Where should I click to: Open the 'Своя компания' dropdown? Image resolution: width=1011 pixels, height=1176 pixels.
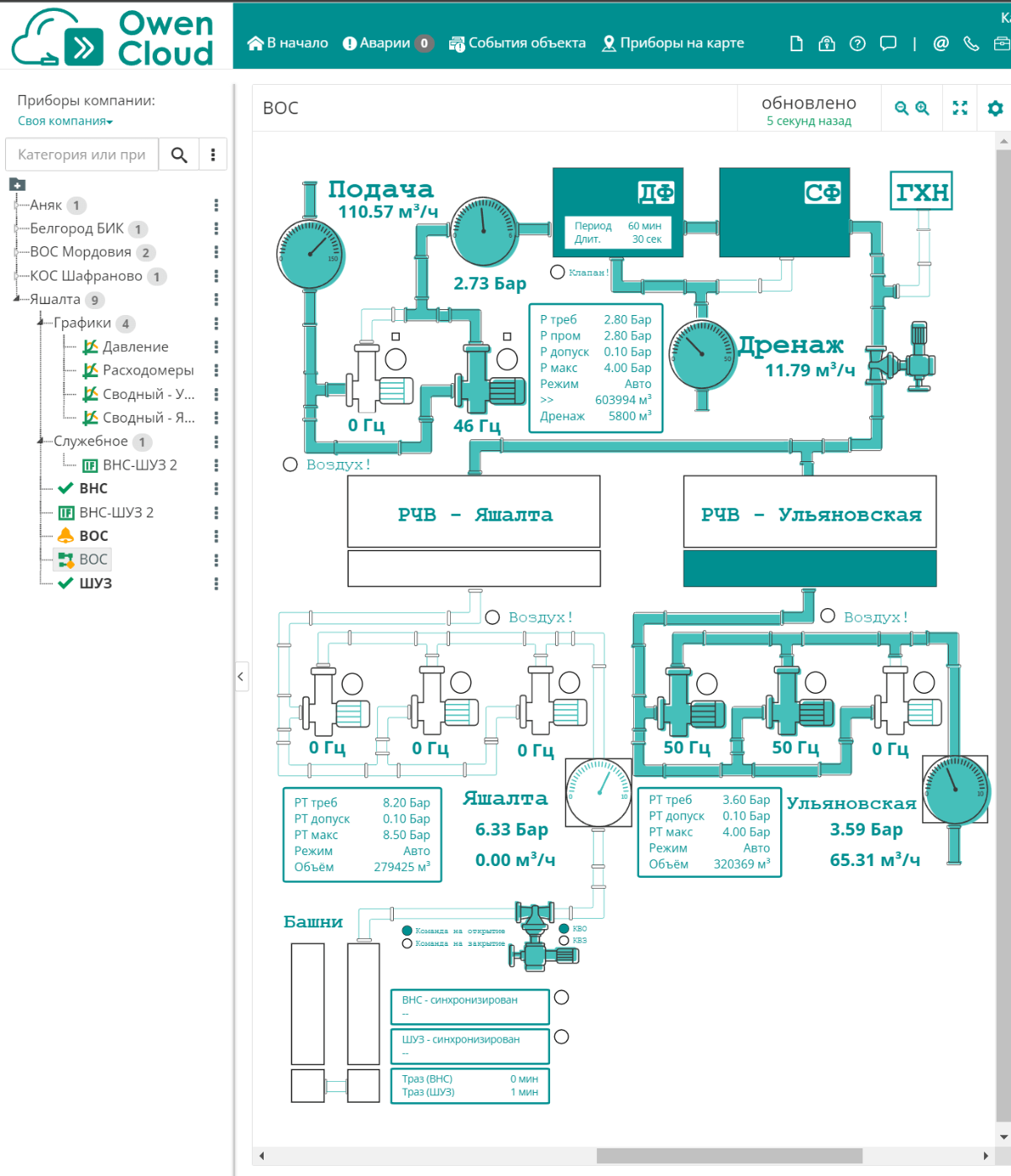point(65,121)
